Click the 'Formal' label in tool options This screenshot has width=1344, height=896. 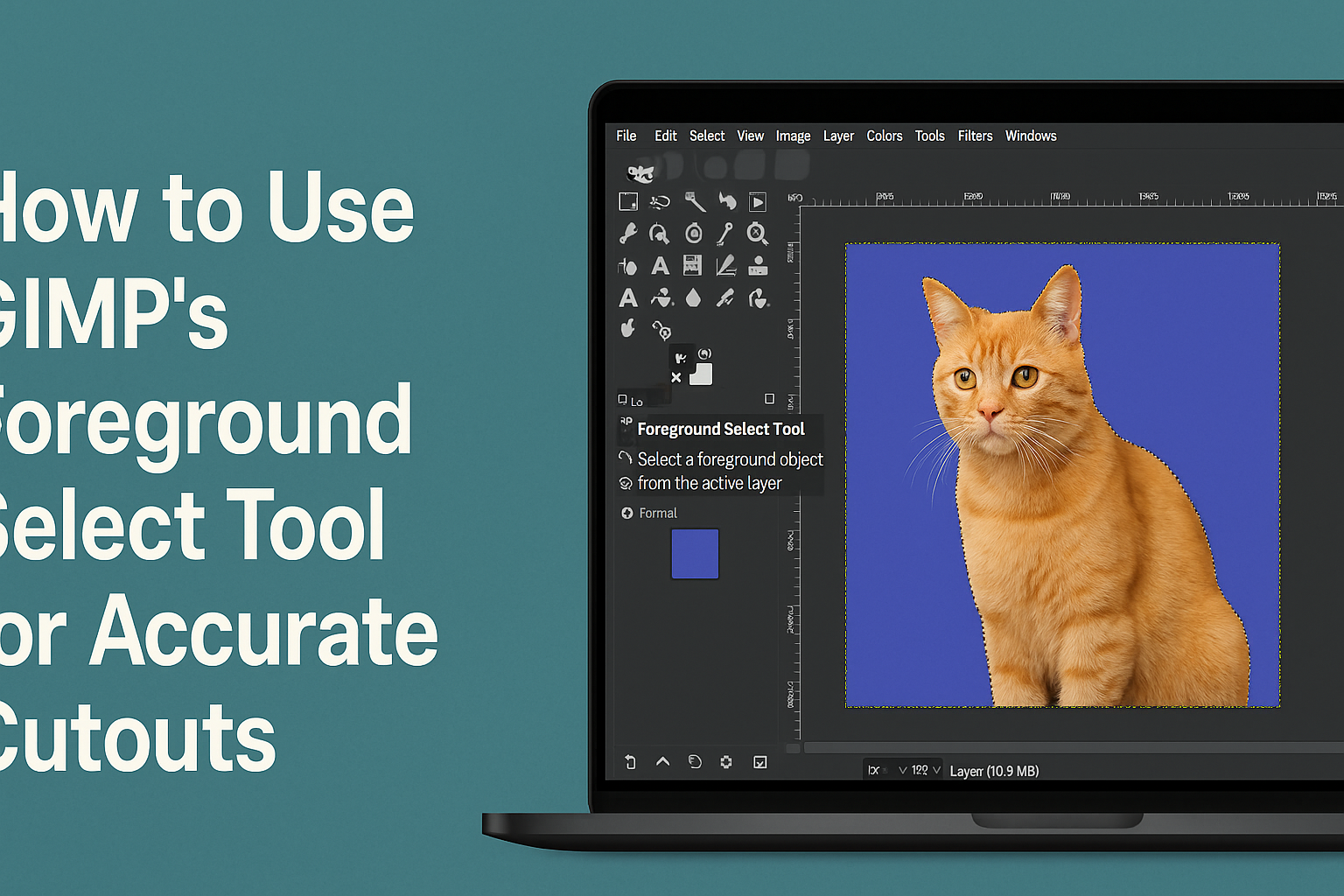(658, 513)
